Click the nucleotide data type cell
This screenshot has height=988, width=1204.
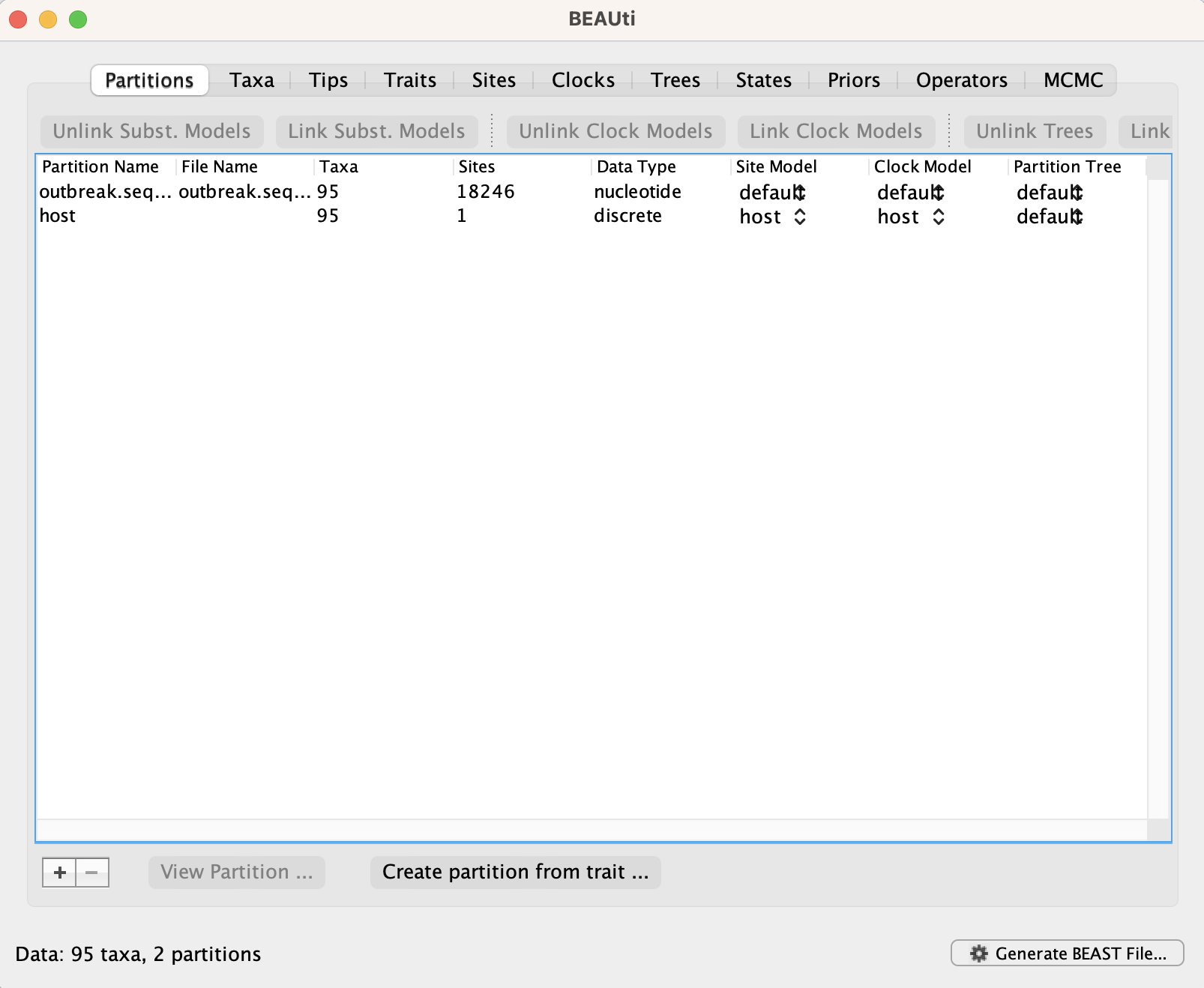point(637,192)
